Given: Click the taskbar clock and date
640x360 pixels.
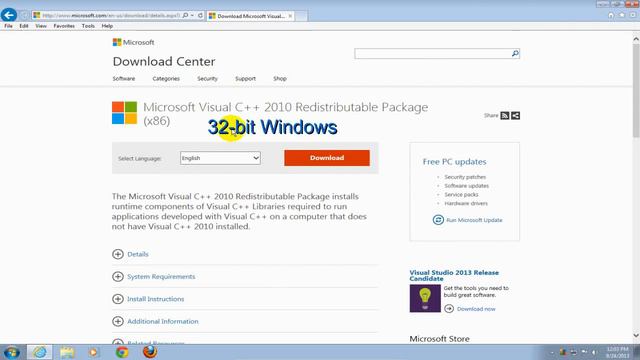Looking at the screenshot, I should [x=618, y=352].
